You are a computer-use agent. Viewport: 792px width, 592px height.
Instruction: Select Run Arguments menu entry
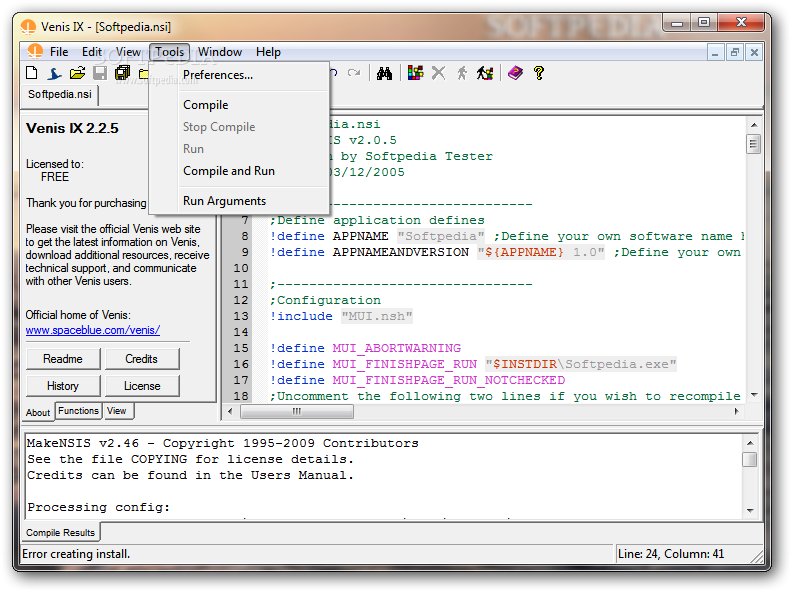coord(239,201)
